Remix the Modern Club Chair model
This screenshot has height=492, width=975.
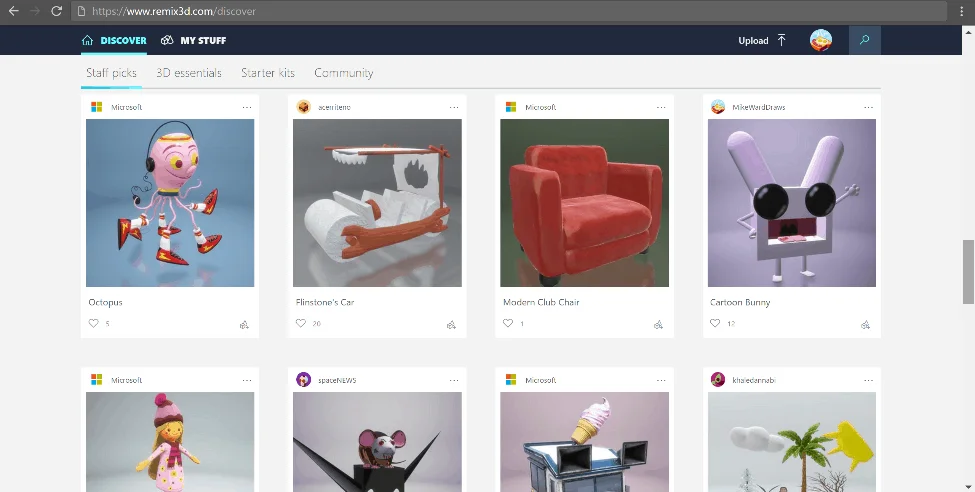point(658,325)
